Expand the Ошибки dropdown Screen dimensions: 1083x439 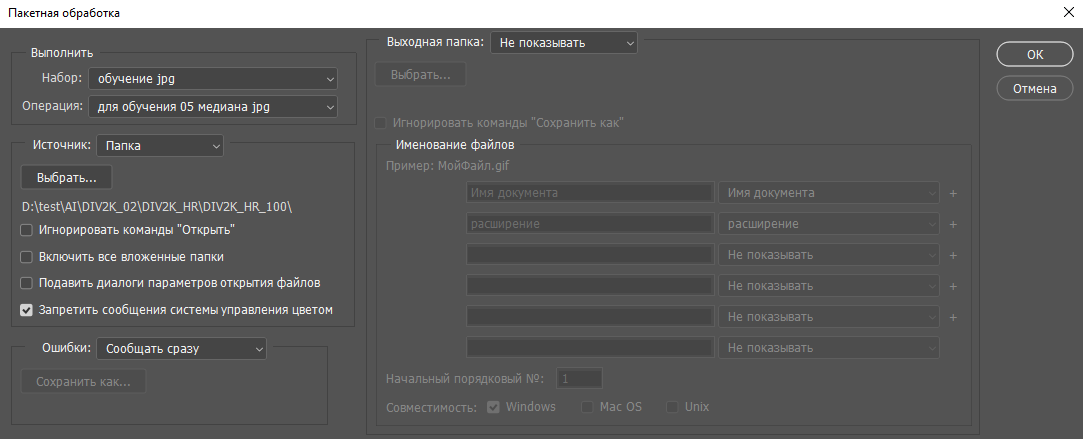(x=182, y=348)
